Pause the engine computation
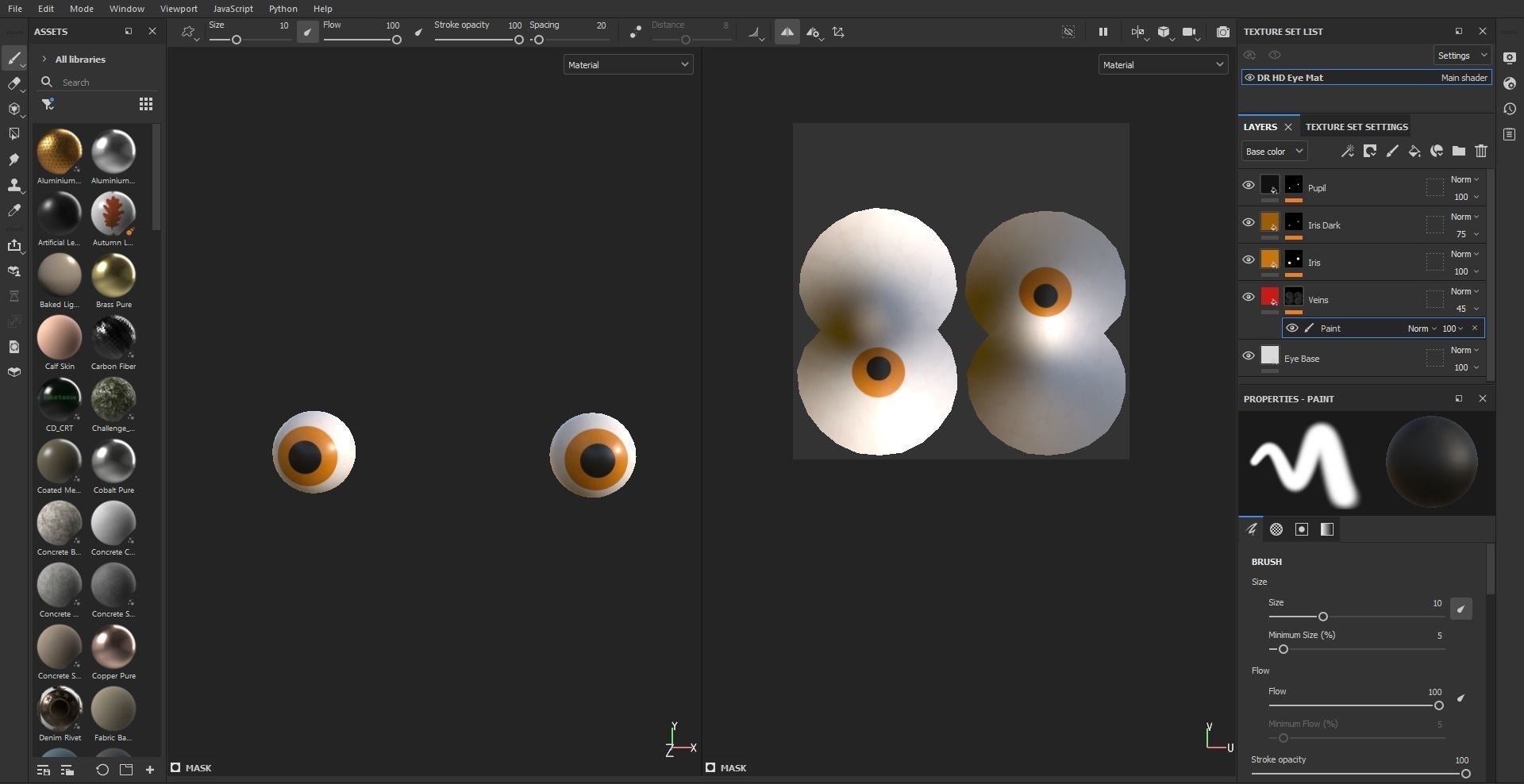The height and width of the screenshot is (784, 1524). click(x=1103, y=33)
